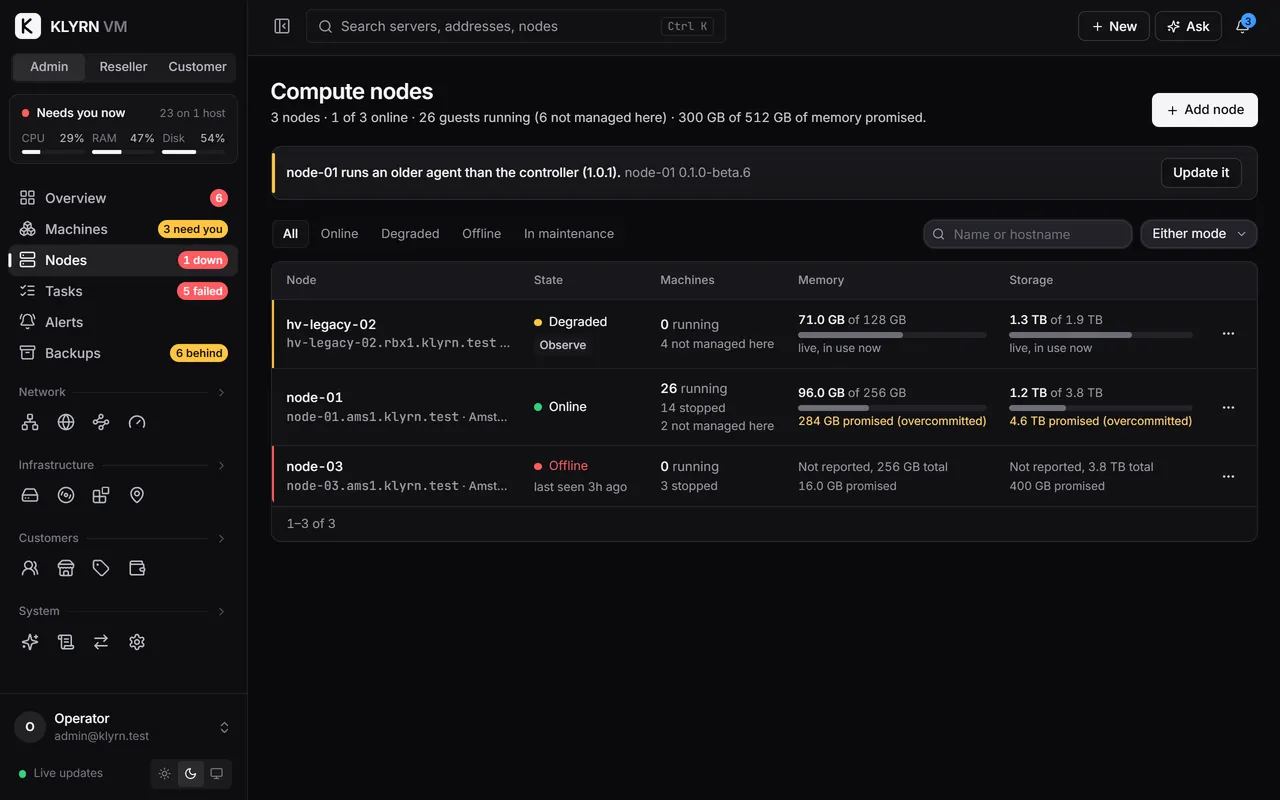1280x800 pixels.
Task: Switch to the Reseller role view
Action: (123, 67)
